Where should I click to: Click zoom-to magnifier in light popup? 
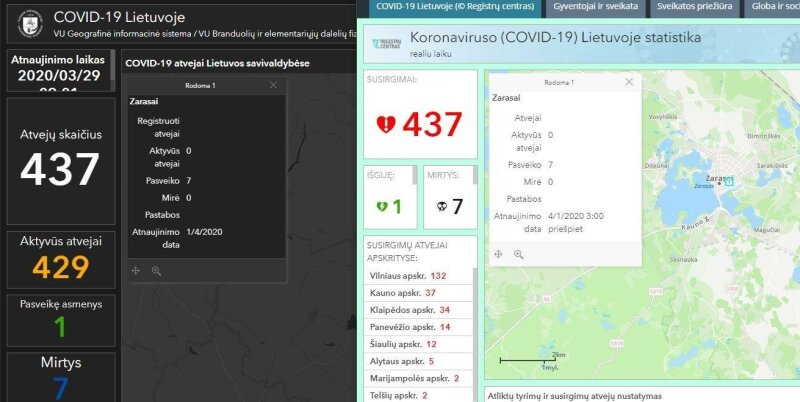point(518,254)
